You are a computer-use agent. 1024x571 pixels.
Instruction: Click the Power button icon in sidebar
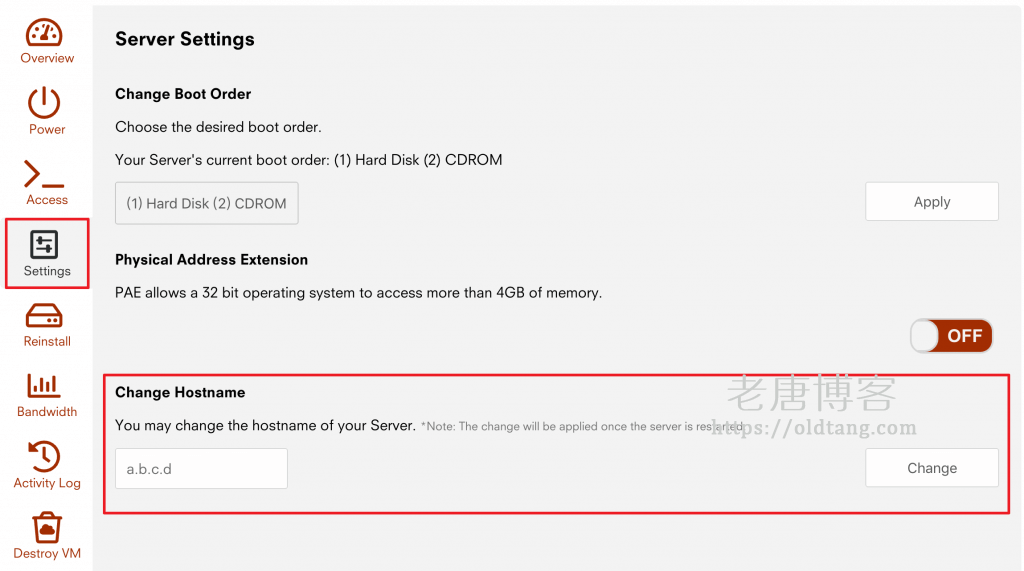point(45,102)
